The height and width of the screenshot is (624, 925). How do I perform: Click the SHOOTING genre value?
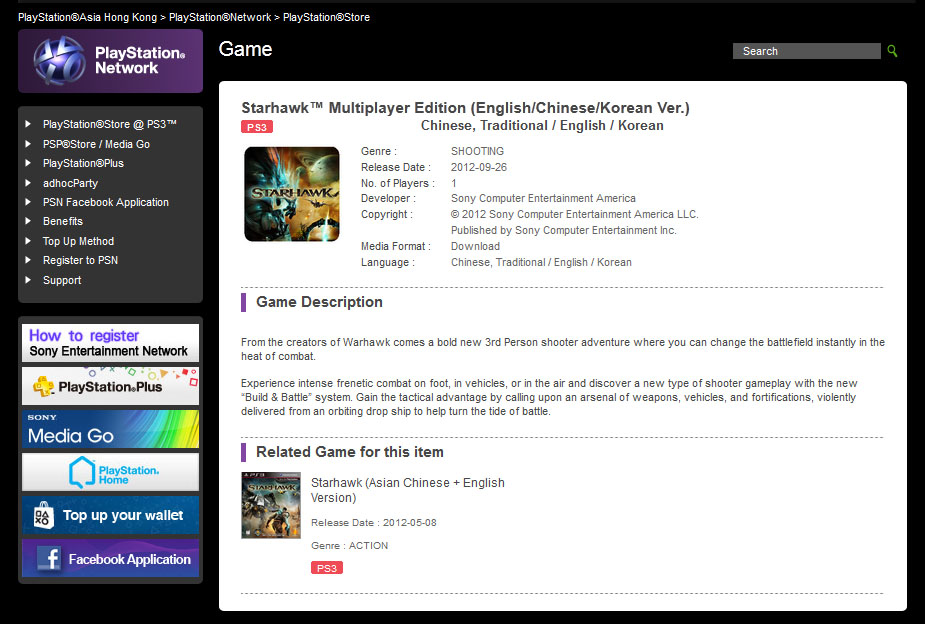click(x=477, y=151)
